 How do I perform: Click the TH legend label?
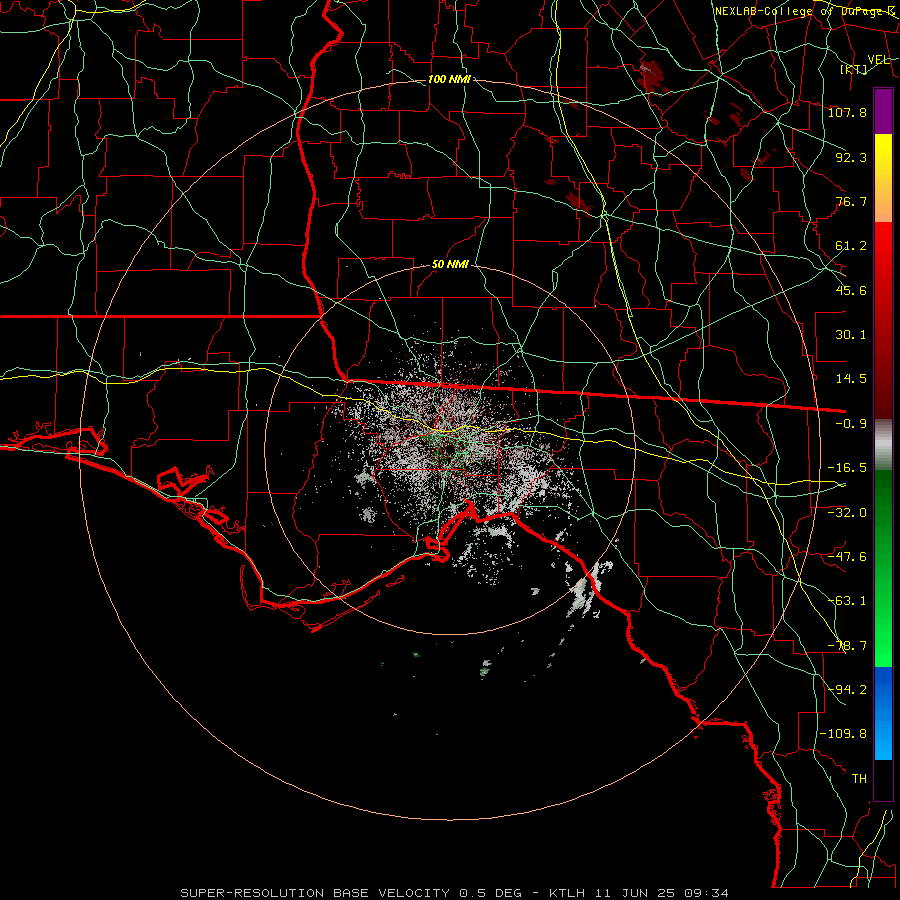pos(859,779)
